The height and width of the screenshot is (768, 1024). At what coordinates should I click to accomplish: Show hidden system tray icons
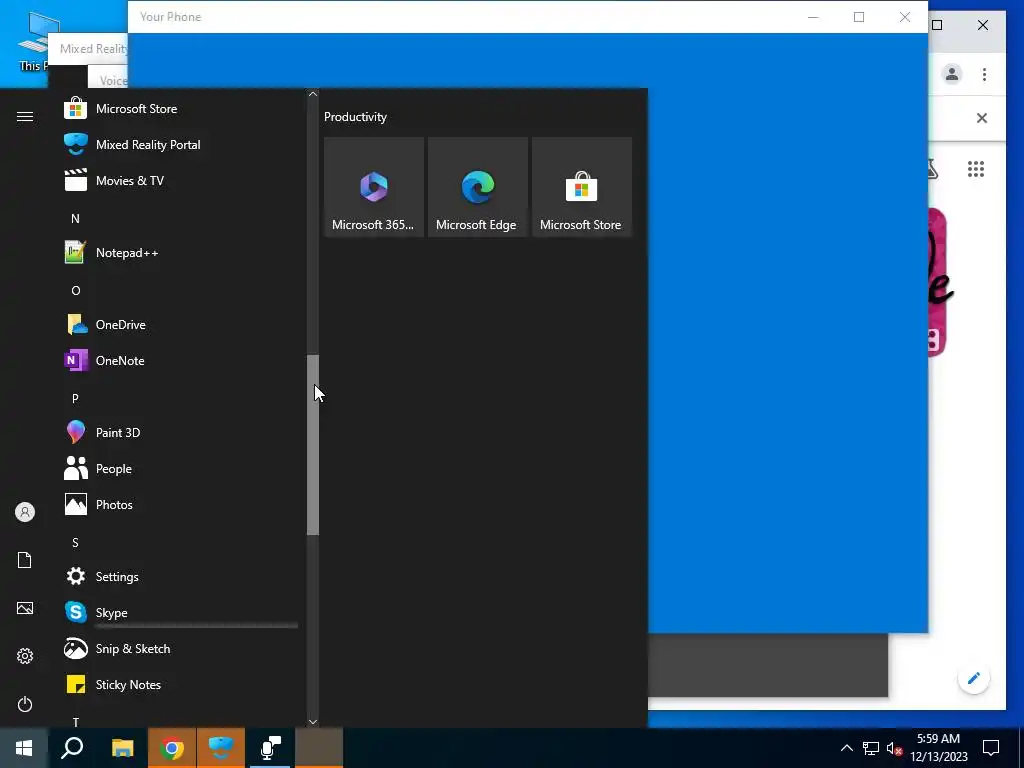coord(846,748)
